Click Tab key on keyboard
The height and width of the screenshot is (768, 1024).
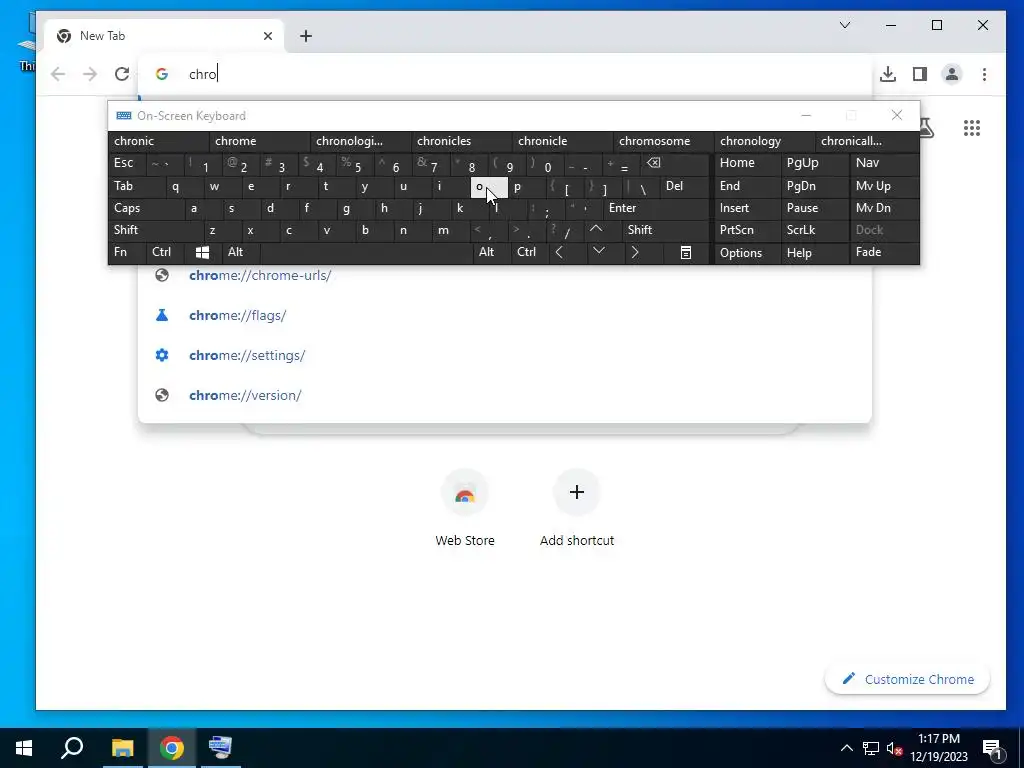point(136,186)
